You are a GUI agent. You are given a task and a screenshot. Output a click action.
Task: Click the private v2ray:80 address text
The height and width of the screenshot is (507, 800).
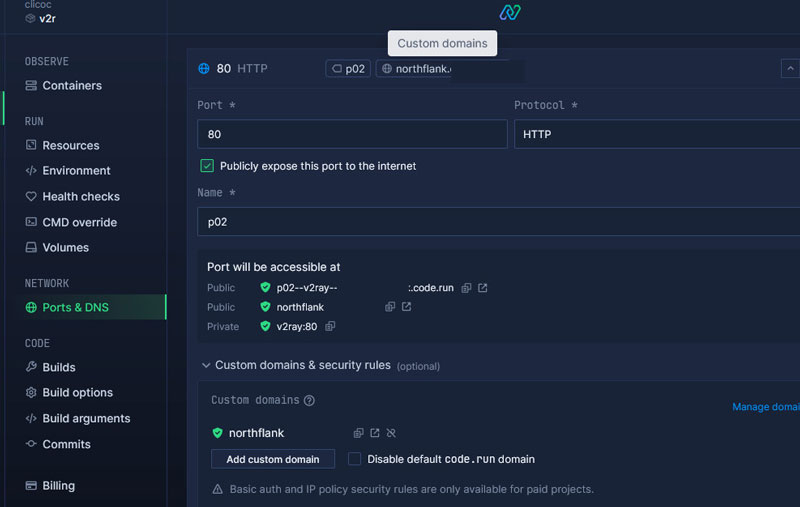[x=296, y=326]
